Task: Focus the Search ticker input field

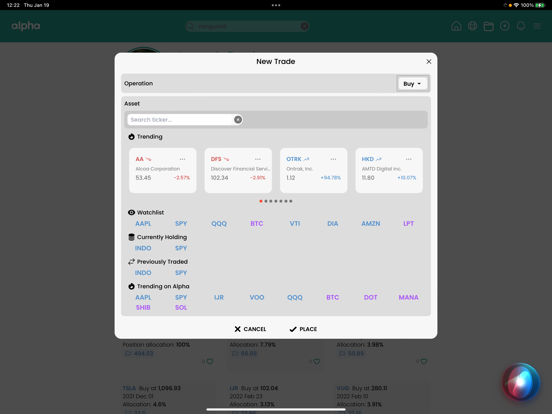Action: click(x=180, y=120)
